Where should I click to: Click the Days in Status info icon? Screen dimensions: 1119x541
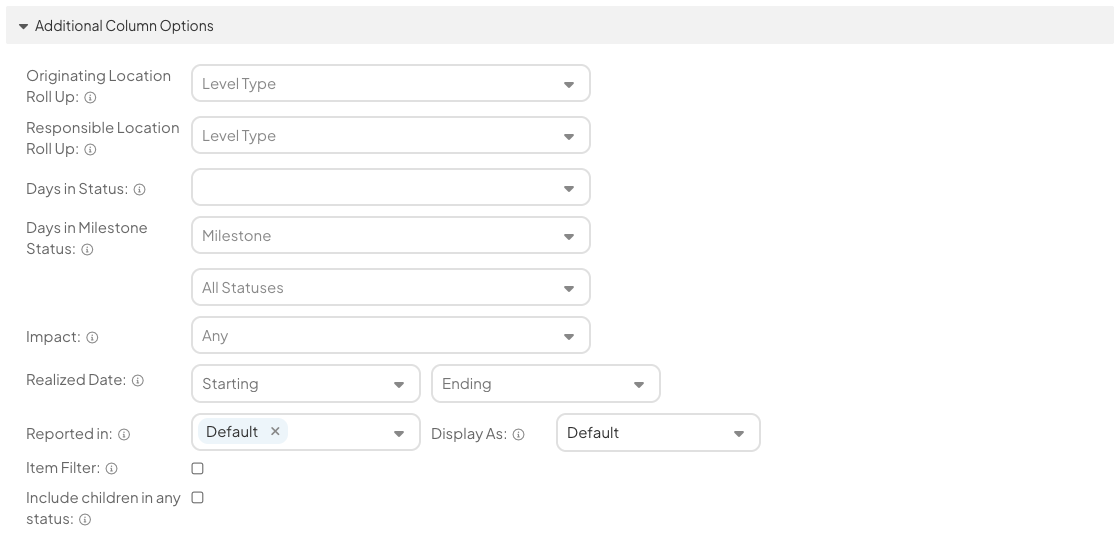click(140, 190)
